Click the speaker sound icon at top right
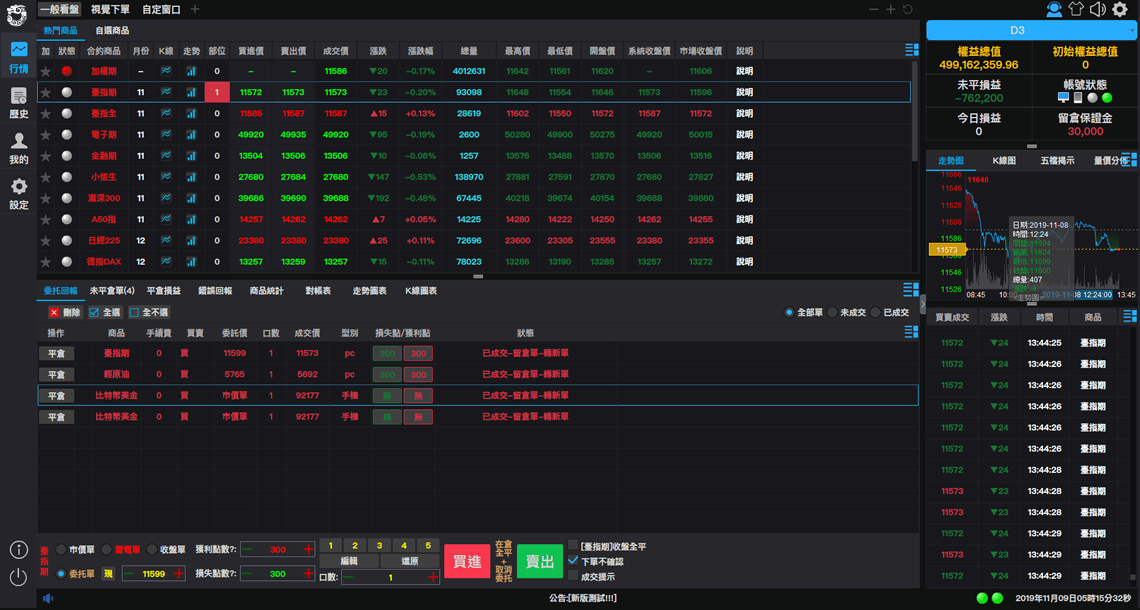Screen dimensions: 1140x610 (1097, 10)
